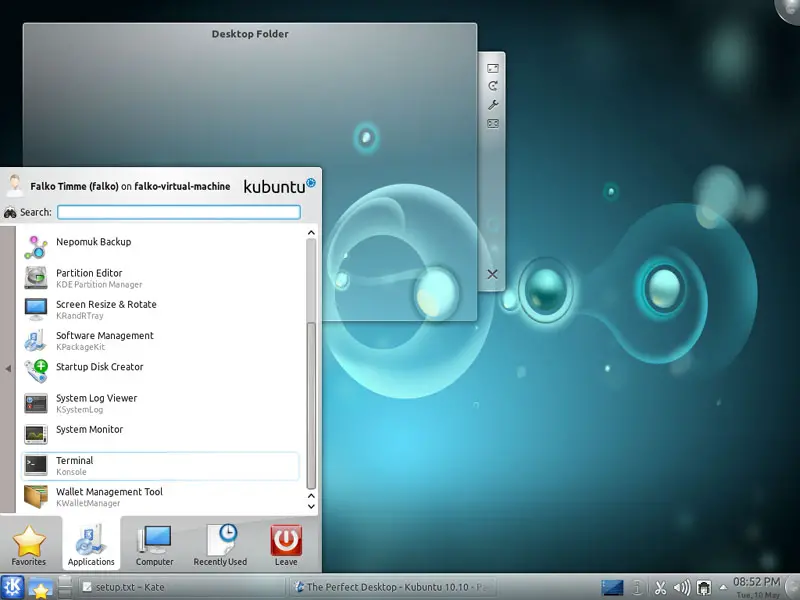The height and width of the screenshot is (600, 800).
Task: Click the lower scrollbar up arrow
Action: pos(311,496)
